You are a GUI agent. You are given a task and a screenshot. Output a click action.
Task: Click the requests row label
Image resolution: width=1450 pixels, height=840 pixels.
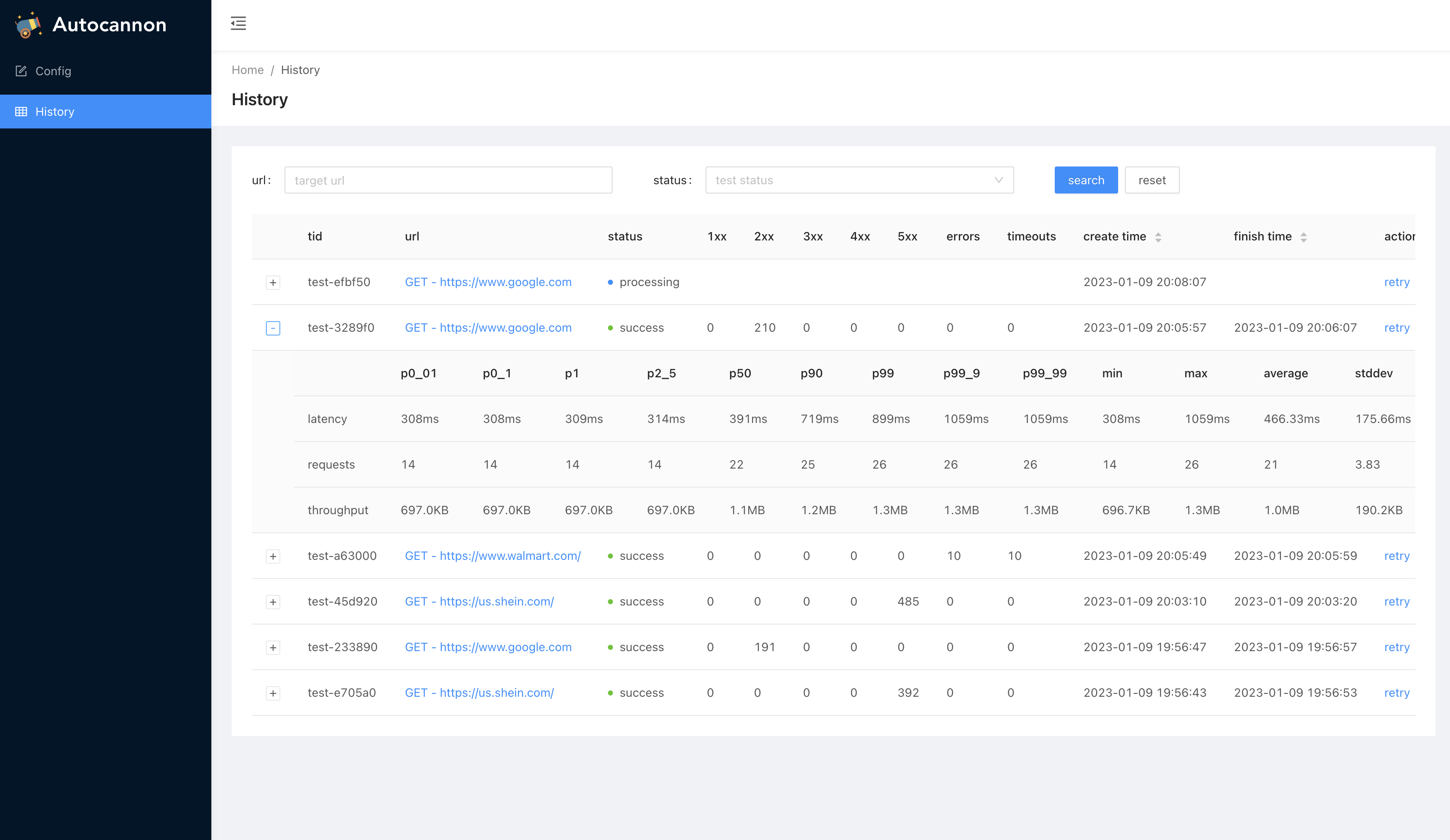pyautogui.click(x=331, y=464)
